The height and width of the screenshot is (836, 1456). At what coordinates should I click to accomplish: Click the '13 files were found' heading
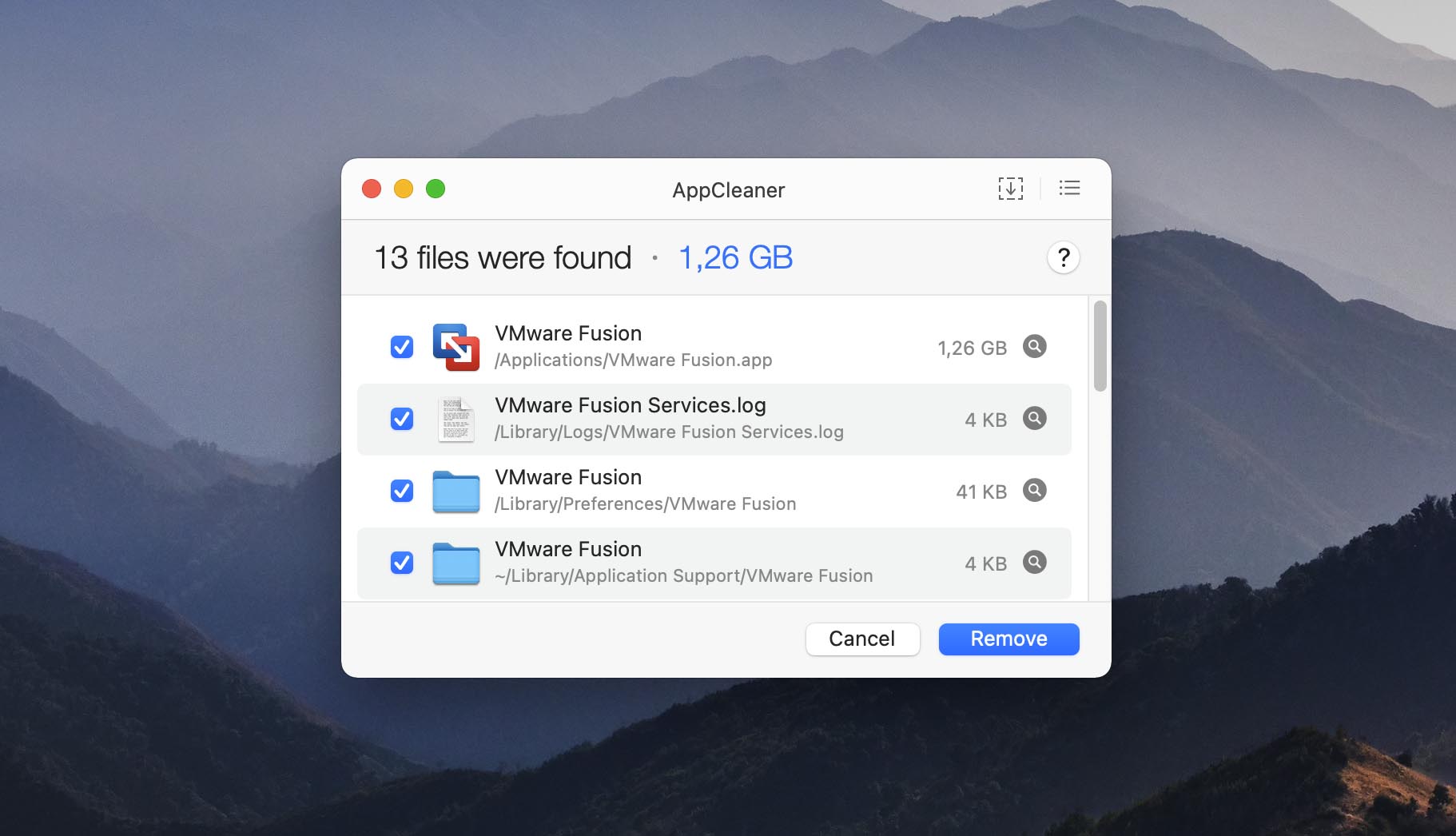[503, 257]
